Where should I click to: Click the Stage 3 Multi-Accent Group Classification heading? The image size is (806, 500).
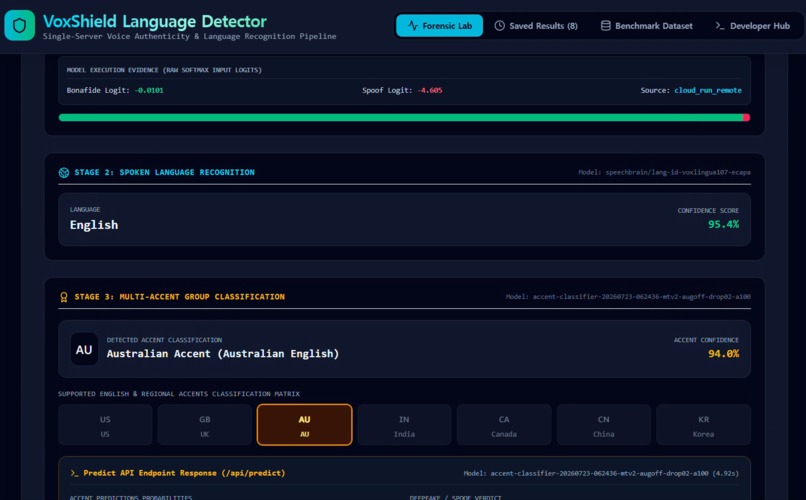coord(179,297)
